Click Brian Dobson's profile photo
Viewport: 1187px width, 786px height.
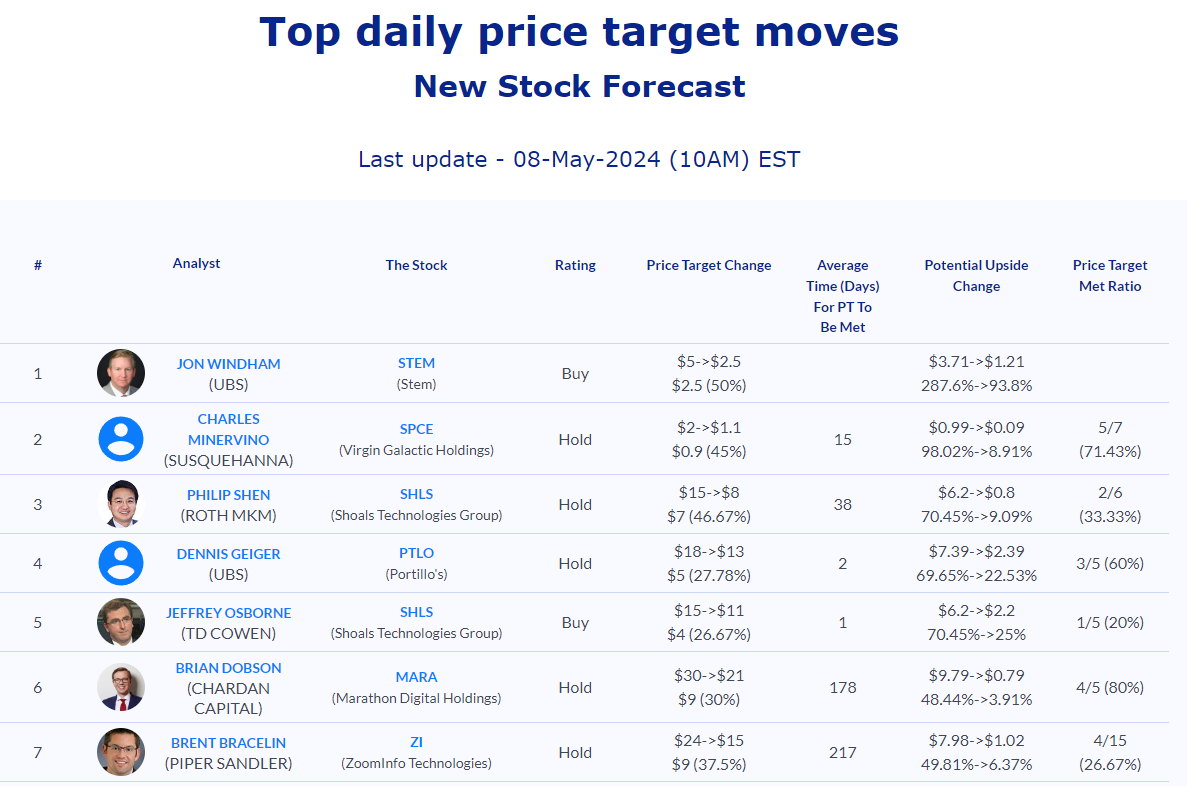click(x=121, y=687)
